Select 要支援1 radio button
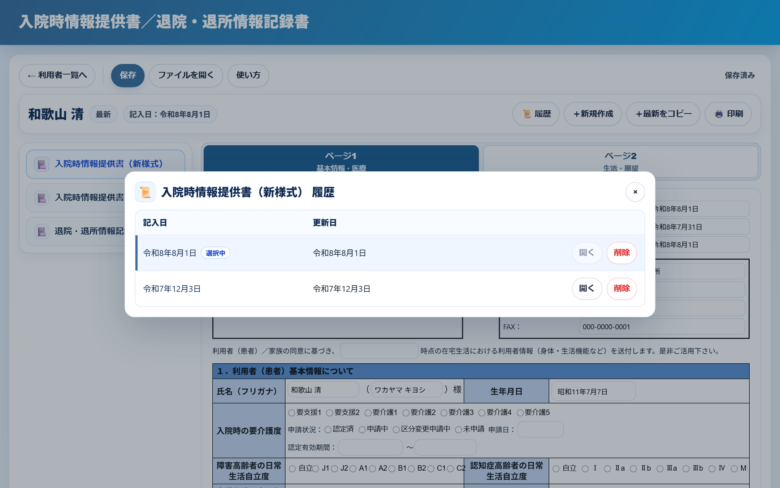Image resolution: width=780 pixels, height=488 pixels. tap(292, 413)
